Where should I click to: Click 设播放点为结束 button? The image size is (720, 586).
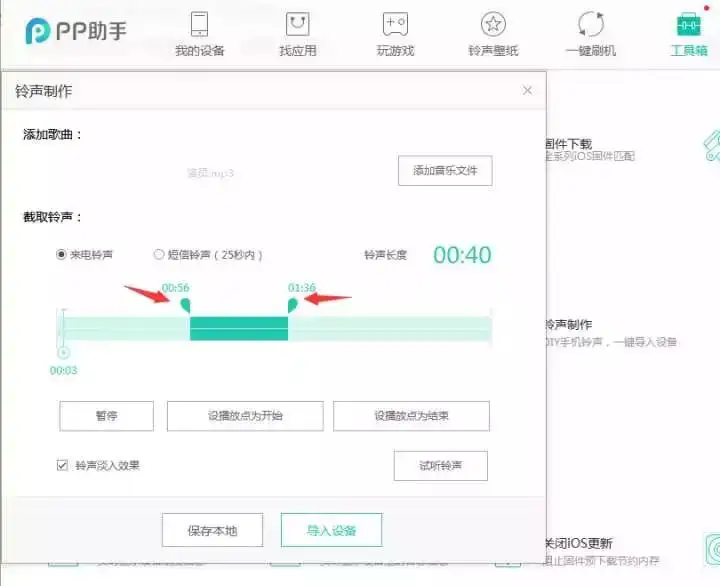[x=411, y=416]
